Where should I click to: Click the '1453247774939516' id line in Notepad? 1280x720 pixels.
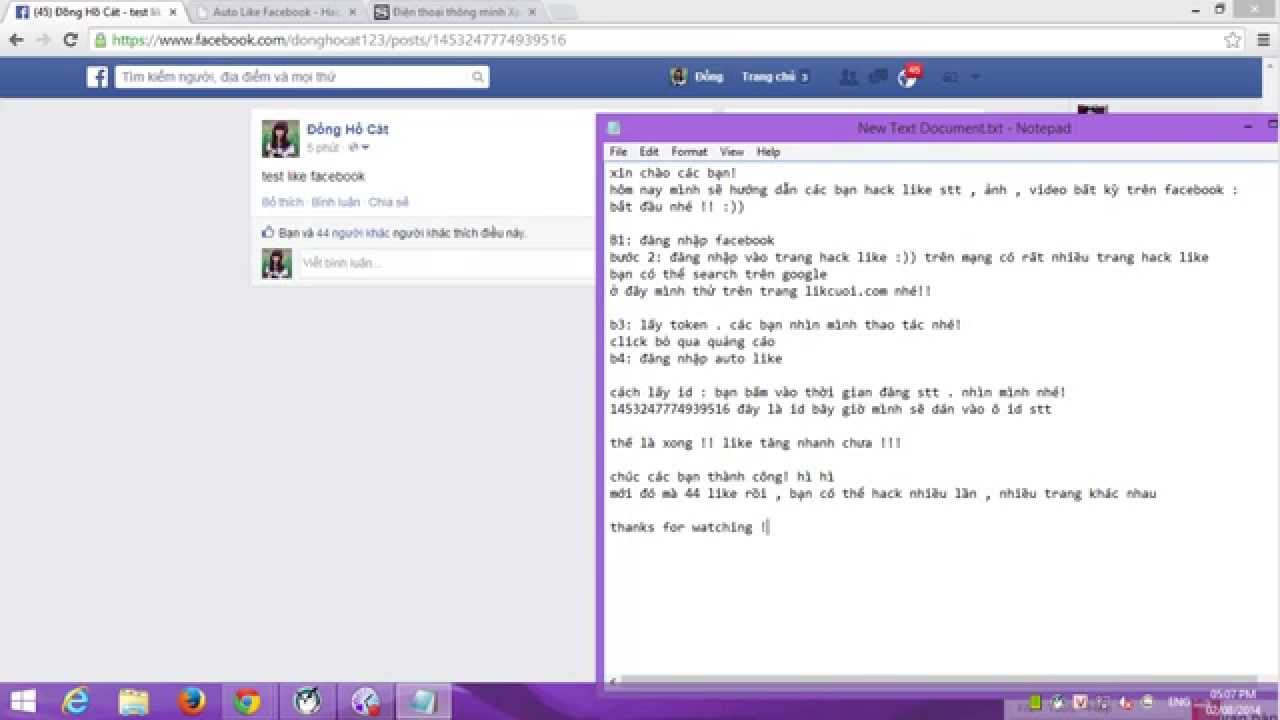[x=830, y=409]
